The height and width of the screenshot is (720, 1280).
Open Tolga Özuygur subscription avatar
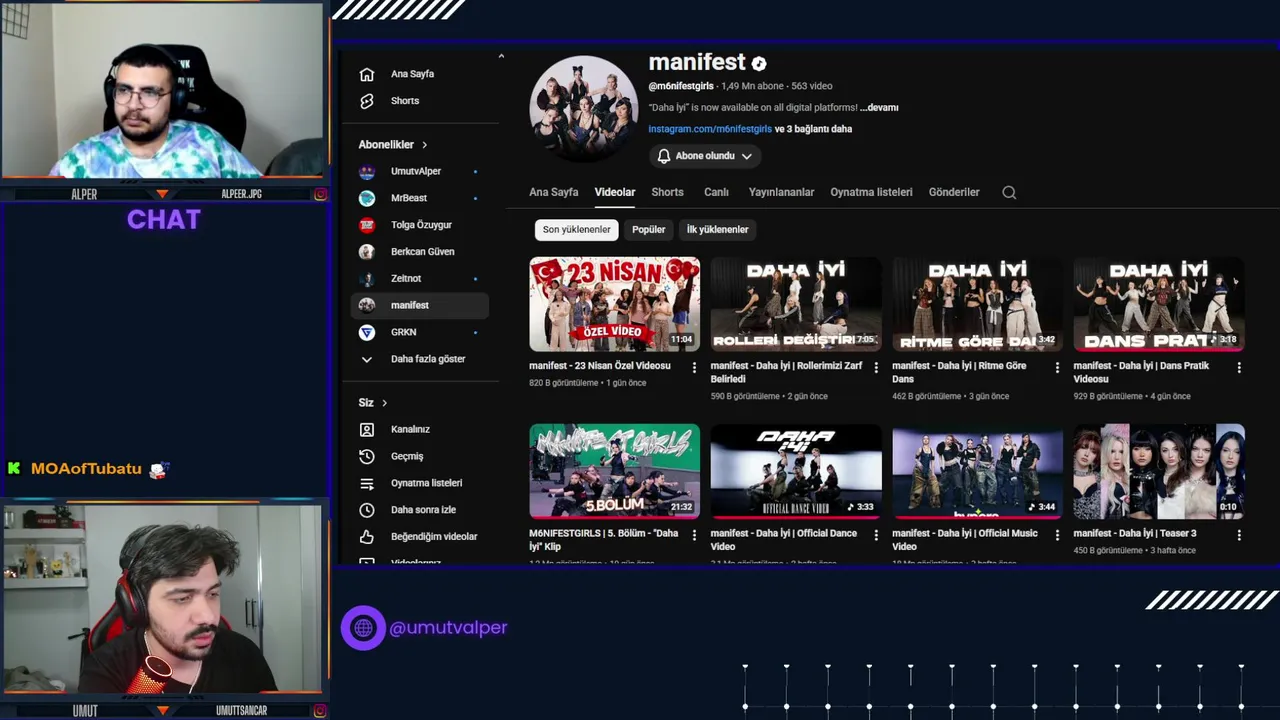pyautogui.click(x=367, y=225)
